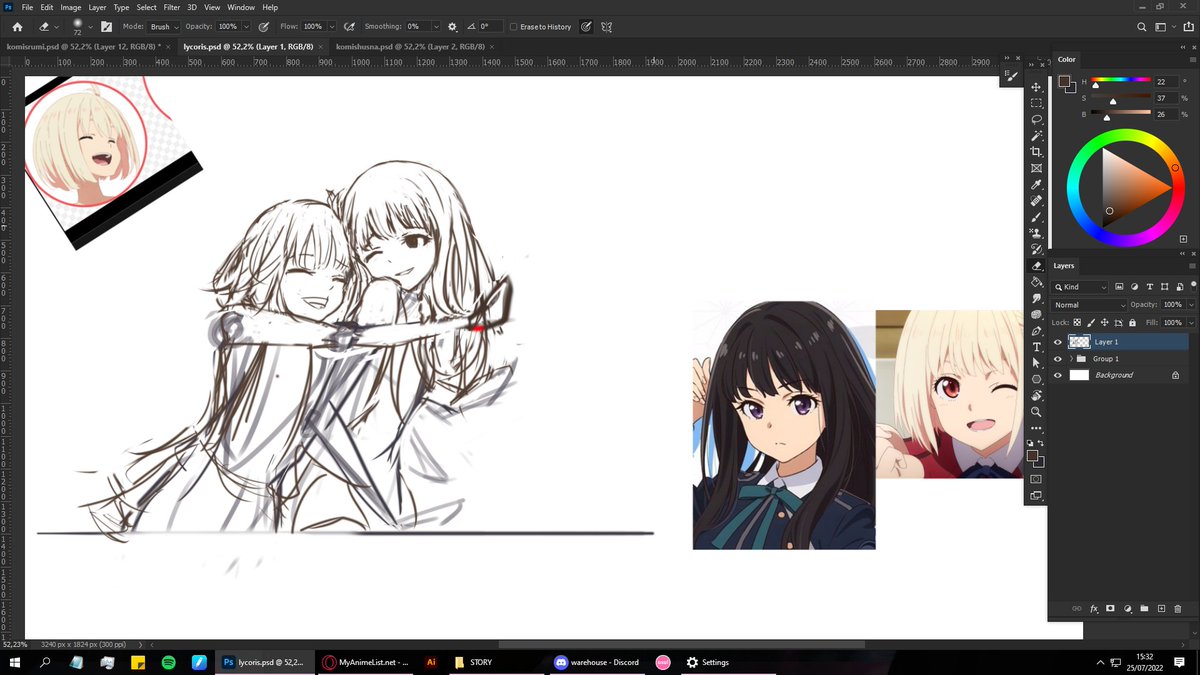
Task: Toggle symmetry paint butterfly icon
Action: pyautogui.click(x=606, y=27)
